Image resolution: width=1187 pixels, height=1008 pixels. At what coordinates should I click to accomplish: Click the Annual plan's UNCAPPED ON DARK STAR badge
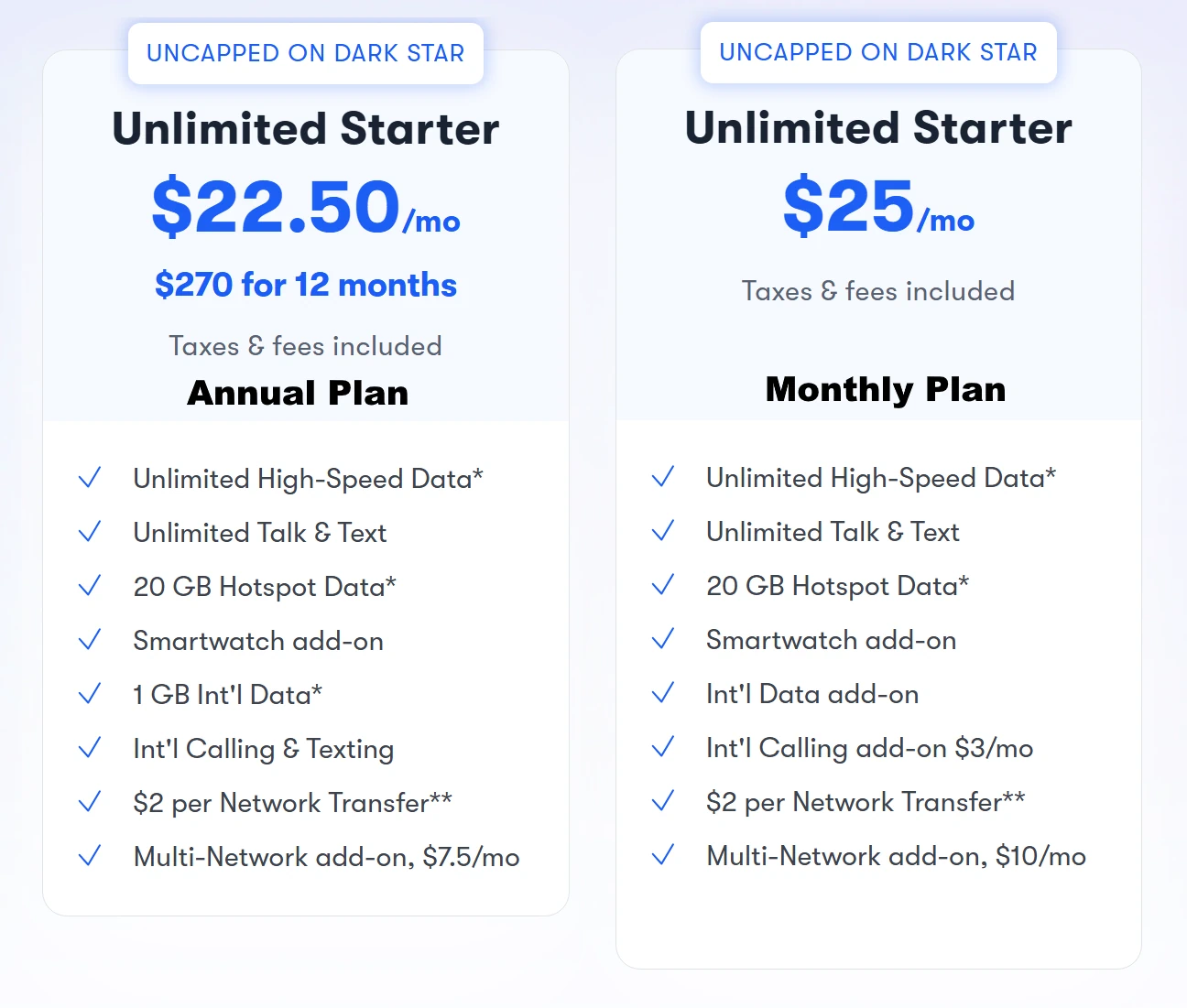[306, 53]
